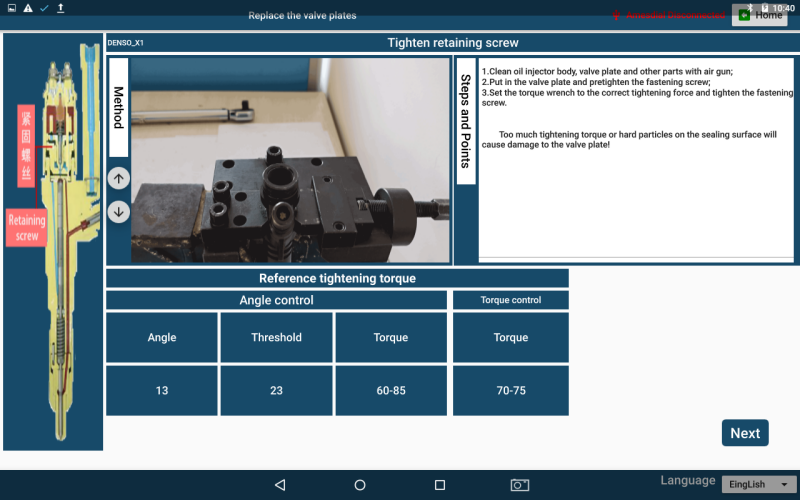
Task: Tap the Android home circle icon
Action: pyautogui.click(x=360, y=485)
